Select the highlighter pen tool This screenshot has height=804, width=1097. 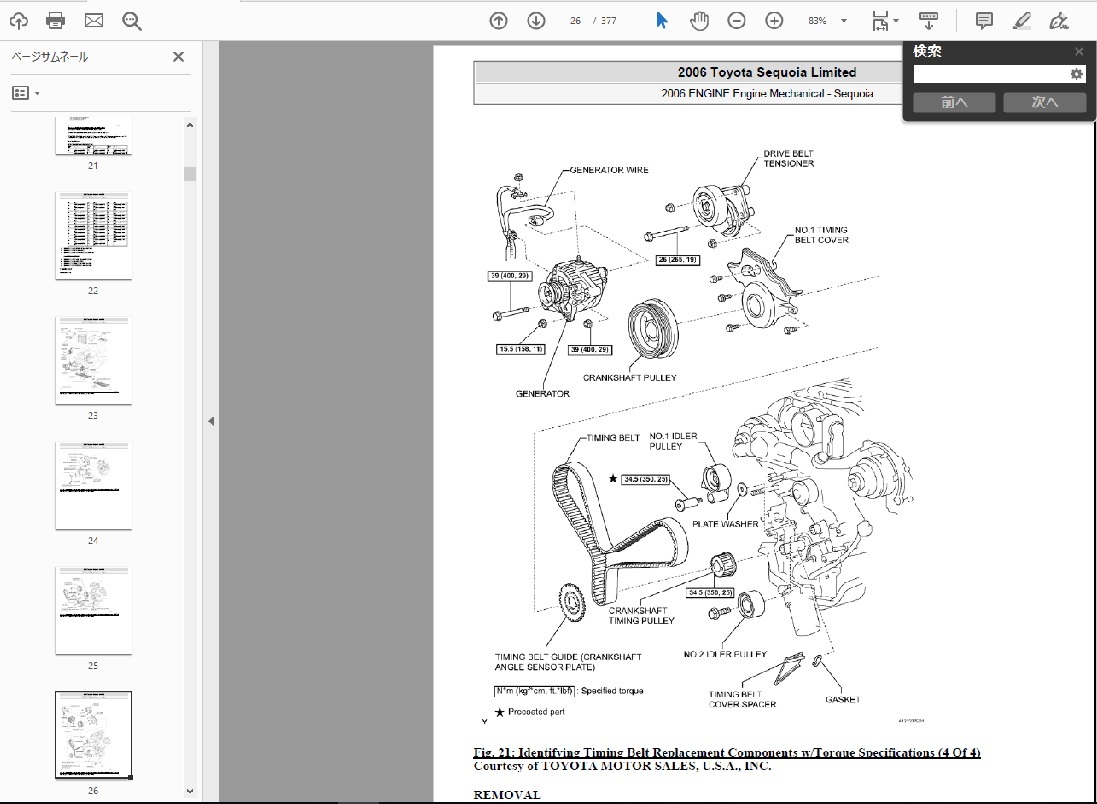click(1021, 21)
